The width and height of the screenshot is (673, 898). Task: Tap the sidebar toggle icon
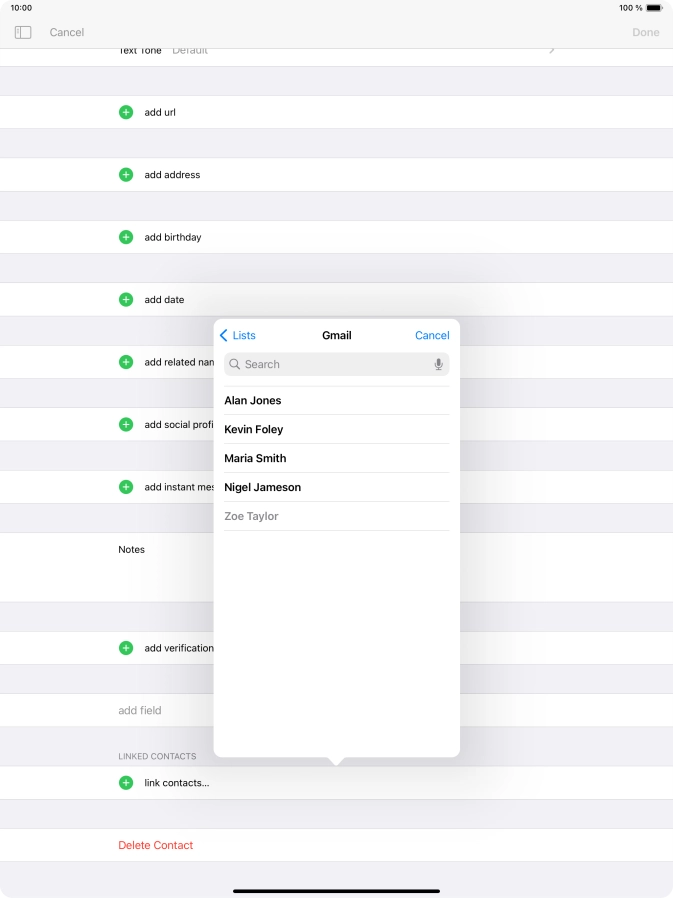[23, 32]
